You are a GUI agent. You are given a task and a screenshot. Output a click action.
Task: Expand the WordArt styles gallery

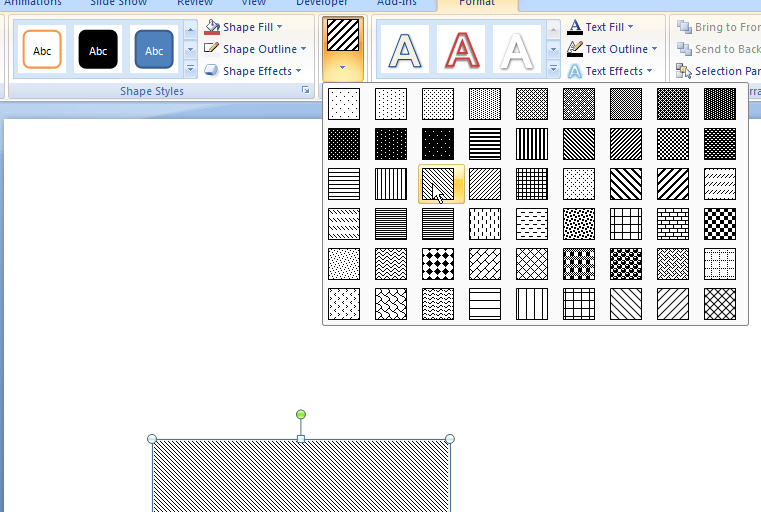pyautogui.click(x=554, y=69)
